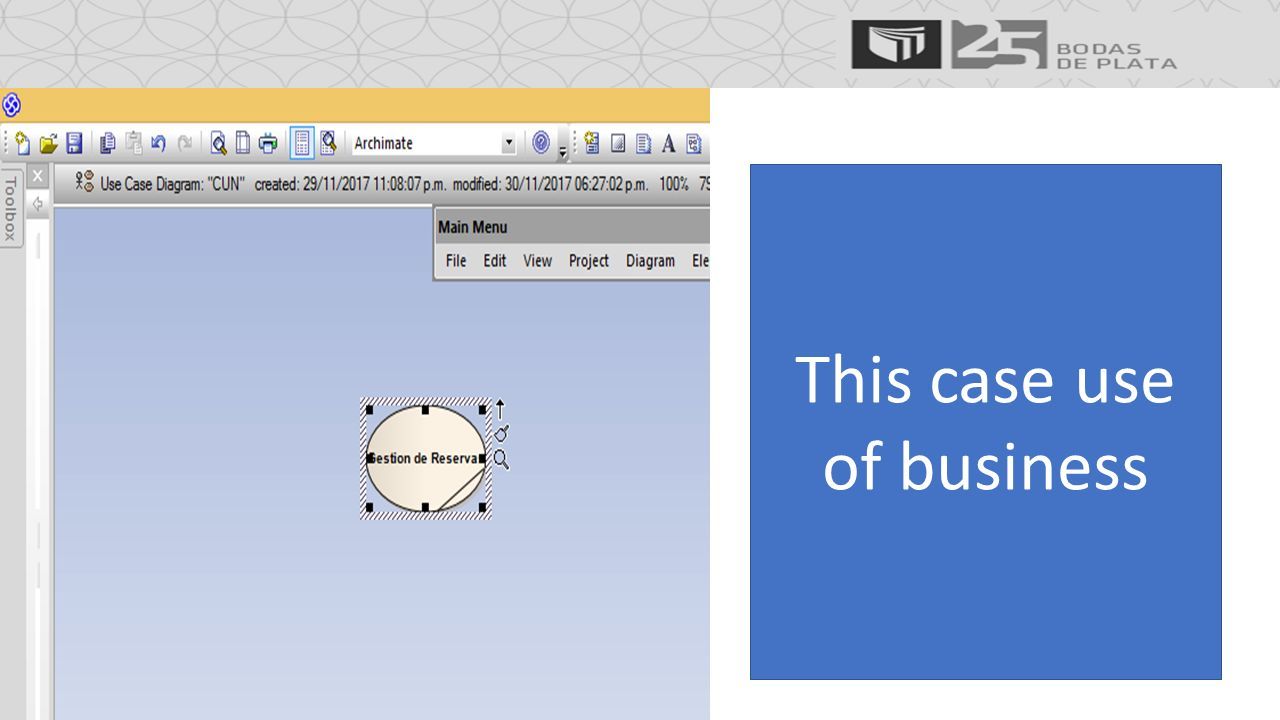This screenshot has height=720, width=1280.
Task: Click the Redo arrow icon
Action: [x=184, y=143]
